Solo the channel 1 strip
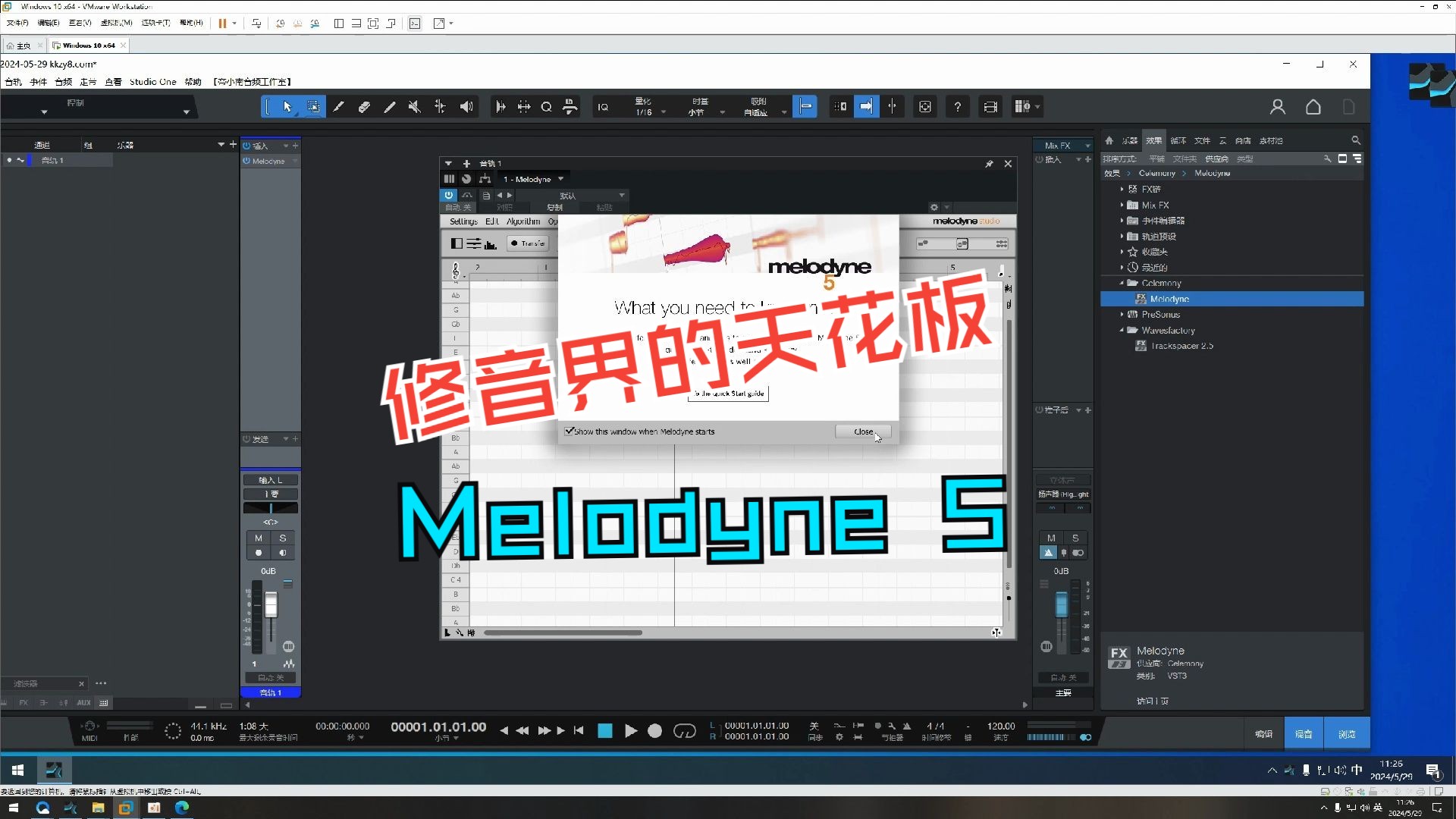 283,538
